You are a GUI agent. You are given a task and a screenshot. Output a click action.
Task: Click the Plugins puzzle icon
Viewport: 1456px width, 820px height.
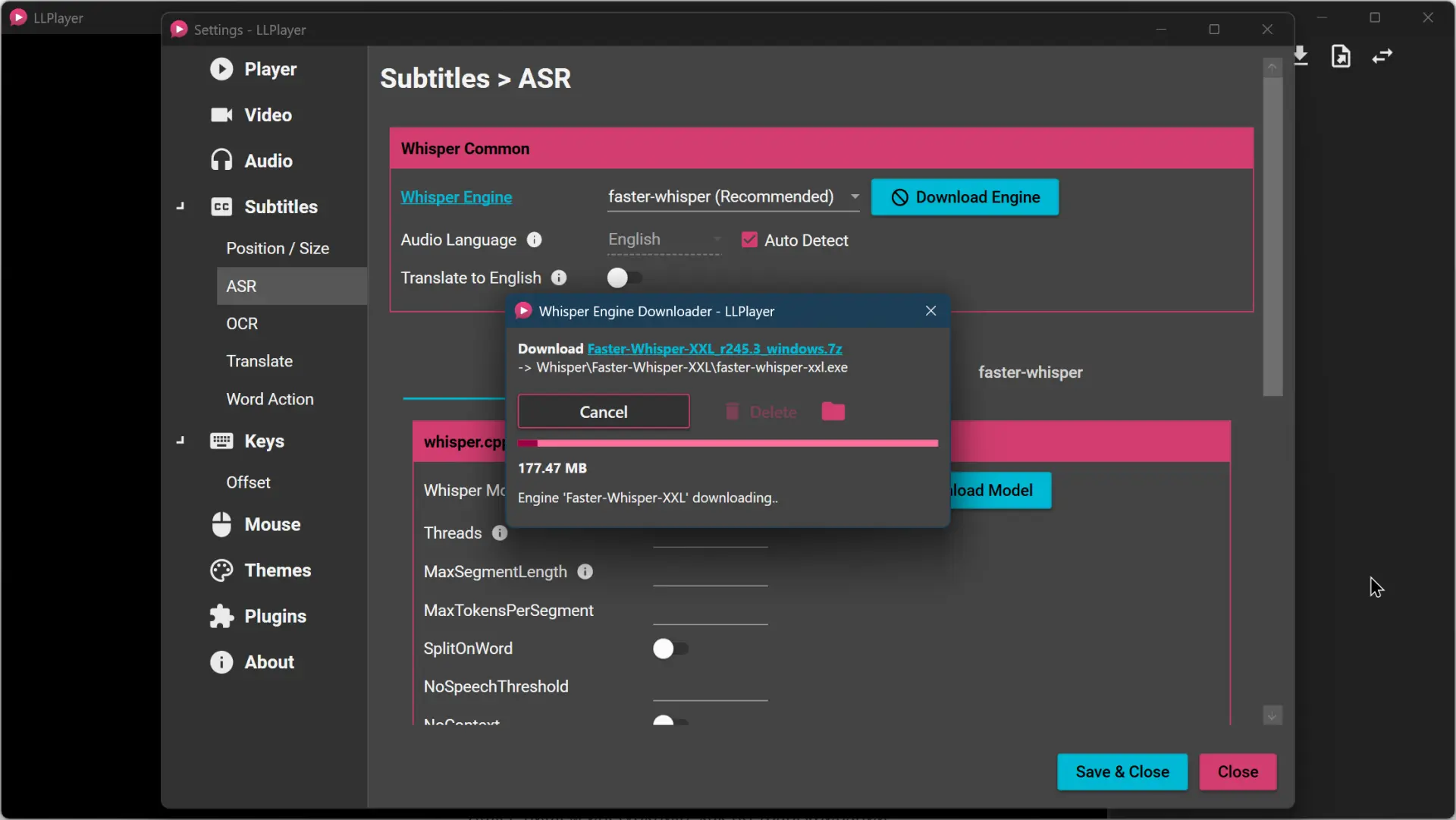[x=221, y=616]
